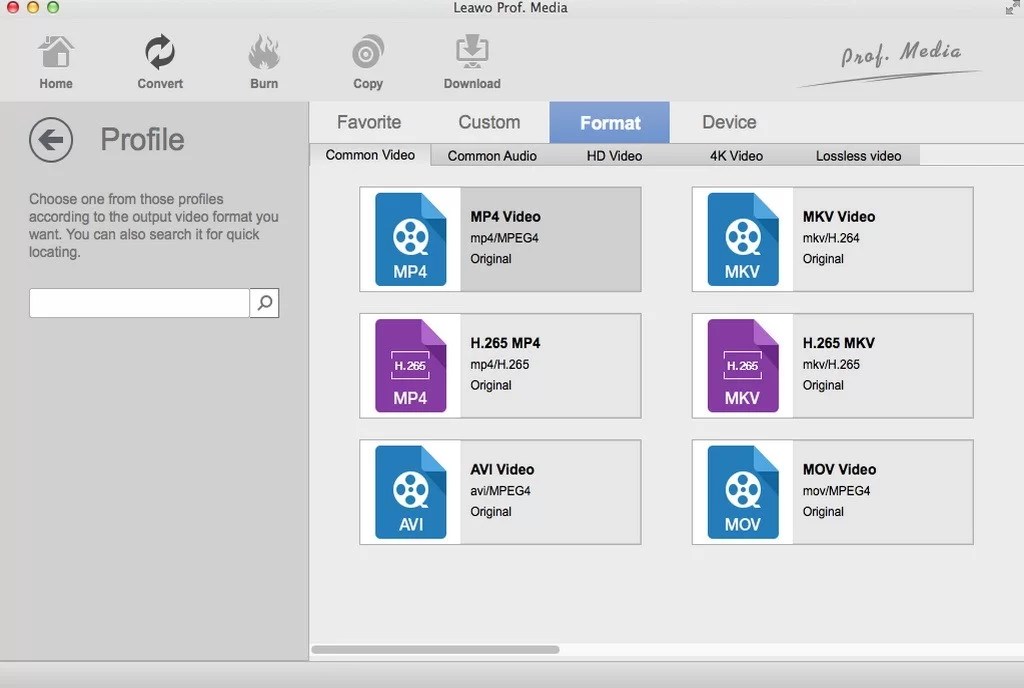The image size is (1024, 688).
Task: Show the 4K Video formats
Action: point(737,155)
